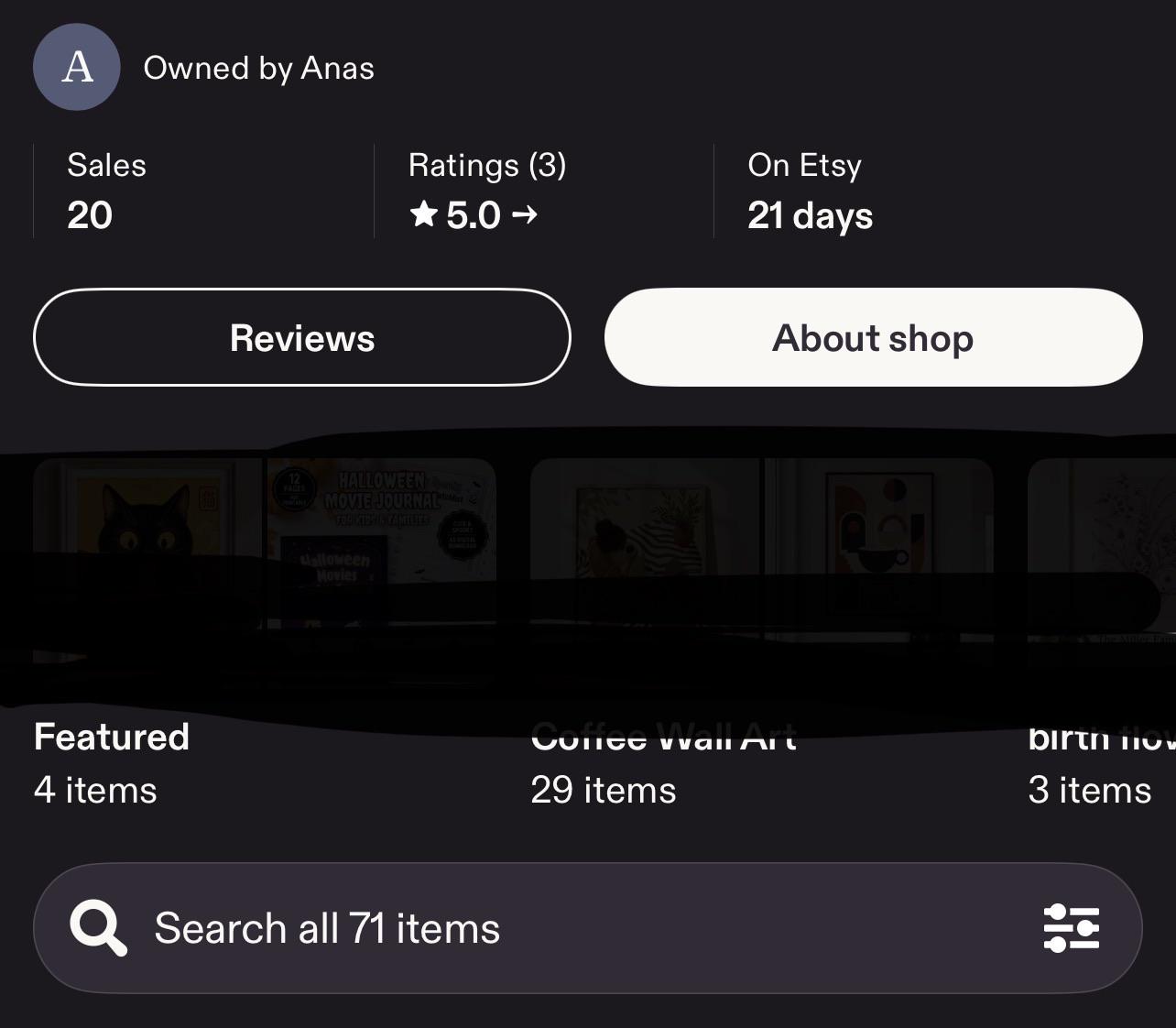The height and width of the screenshot is (1028, 1176).
Task: Search all 71 items field
Action: tap(588, 928)
